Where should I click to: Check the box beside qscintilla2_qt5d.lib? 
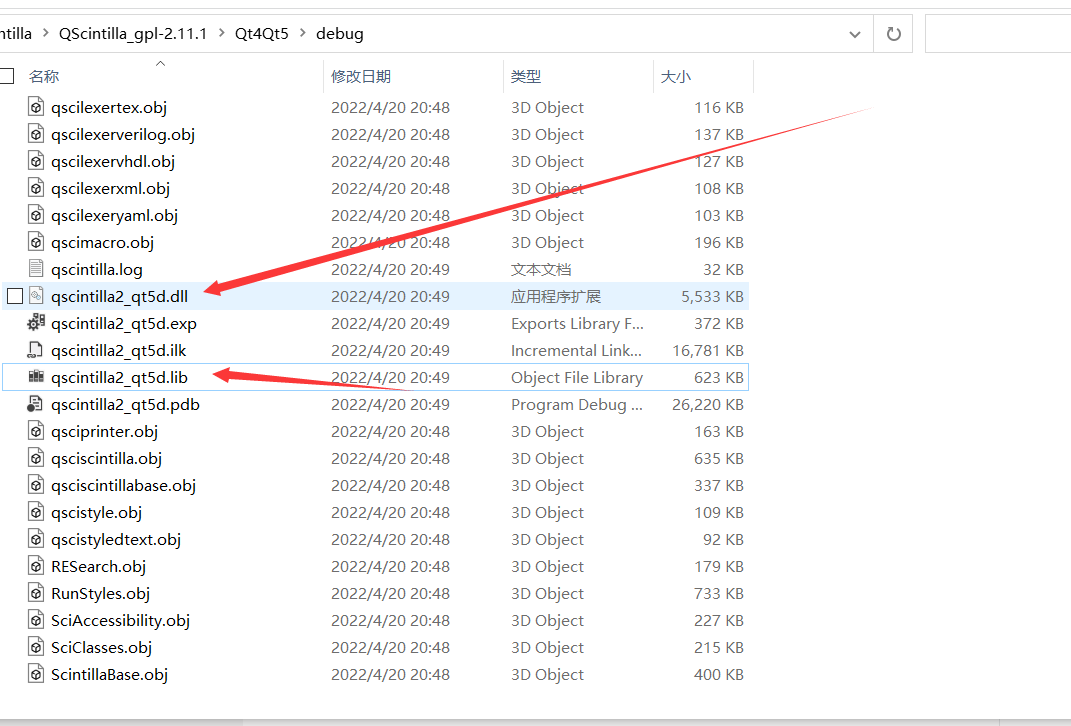click(x=13, y=377)
